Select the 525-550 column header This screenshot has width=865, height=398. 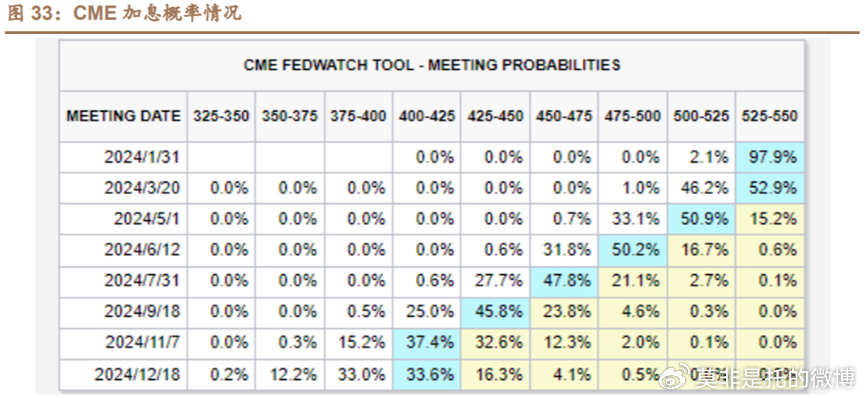pos(770,116)
